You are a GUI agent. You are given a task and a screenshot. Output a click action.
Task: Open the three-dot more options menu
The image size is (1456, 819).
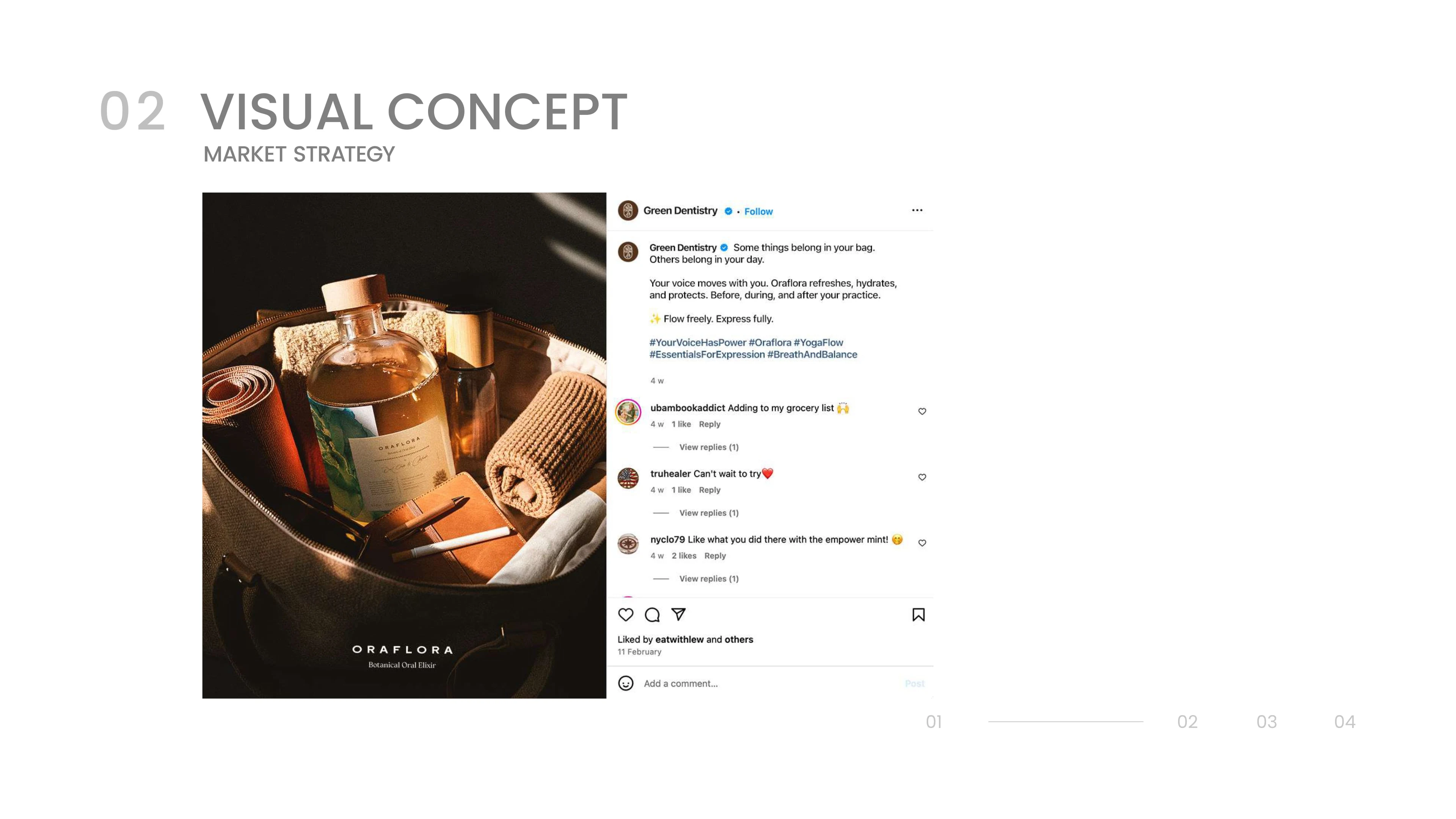(917, 210)
